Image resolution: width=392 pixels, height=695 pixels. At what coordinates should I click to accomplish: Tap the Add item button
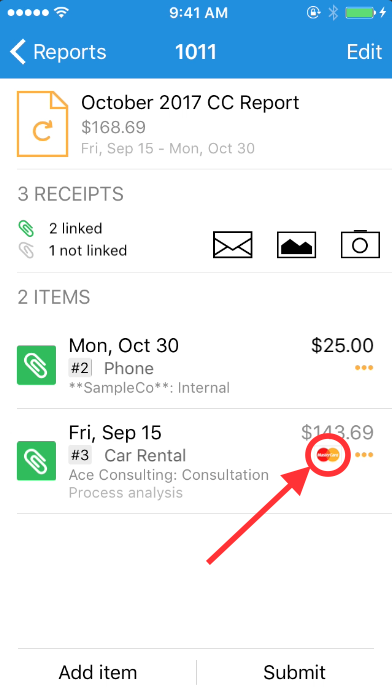click(98, 672)
